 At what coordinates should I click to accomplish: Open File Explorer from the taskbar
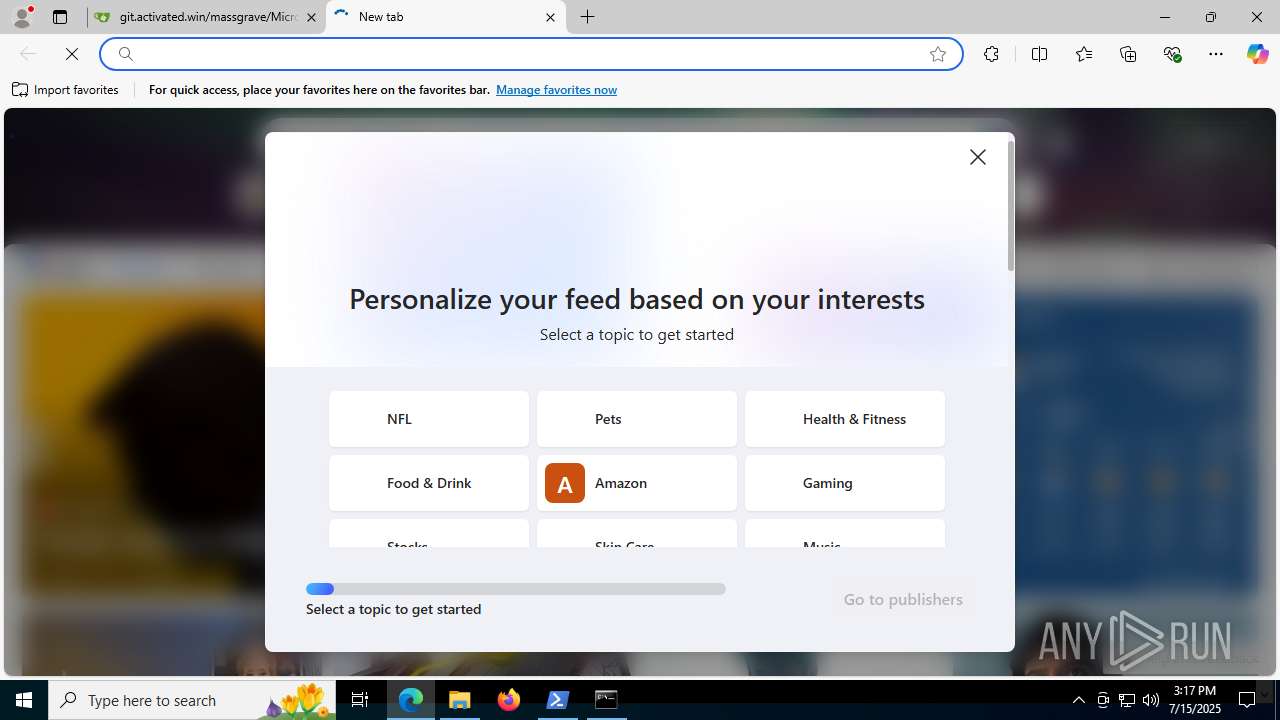460,700
